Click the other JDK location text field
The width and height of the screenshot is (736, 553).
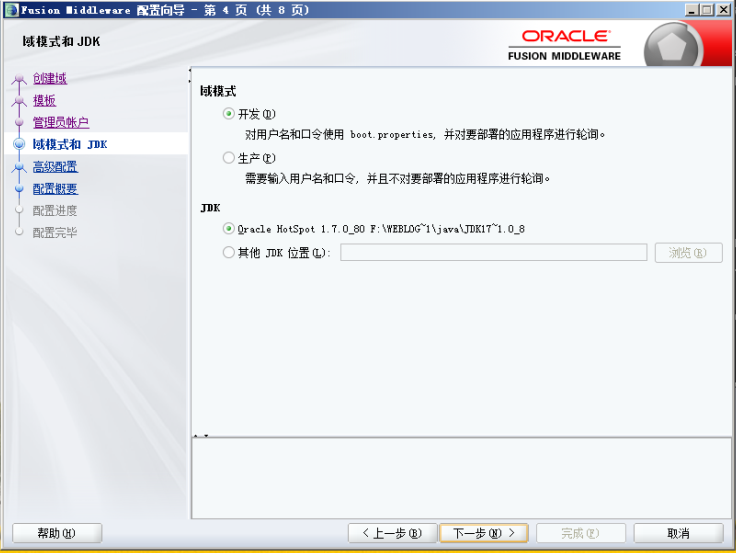click(493, 253)
